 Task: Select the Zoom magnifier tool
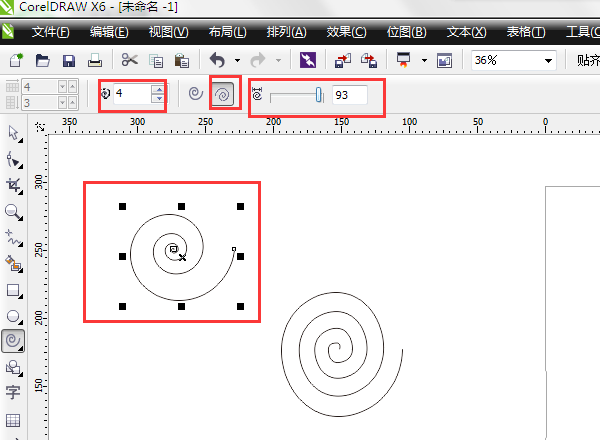14,212
